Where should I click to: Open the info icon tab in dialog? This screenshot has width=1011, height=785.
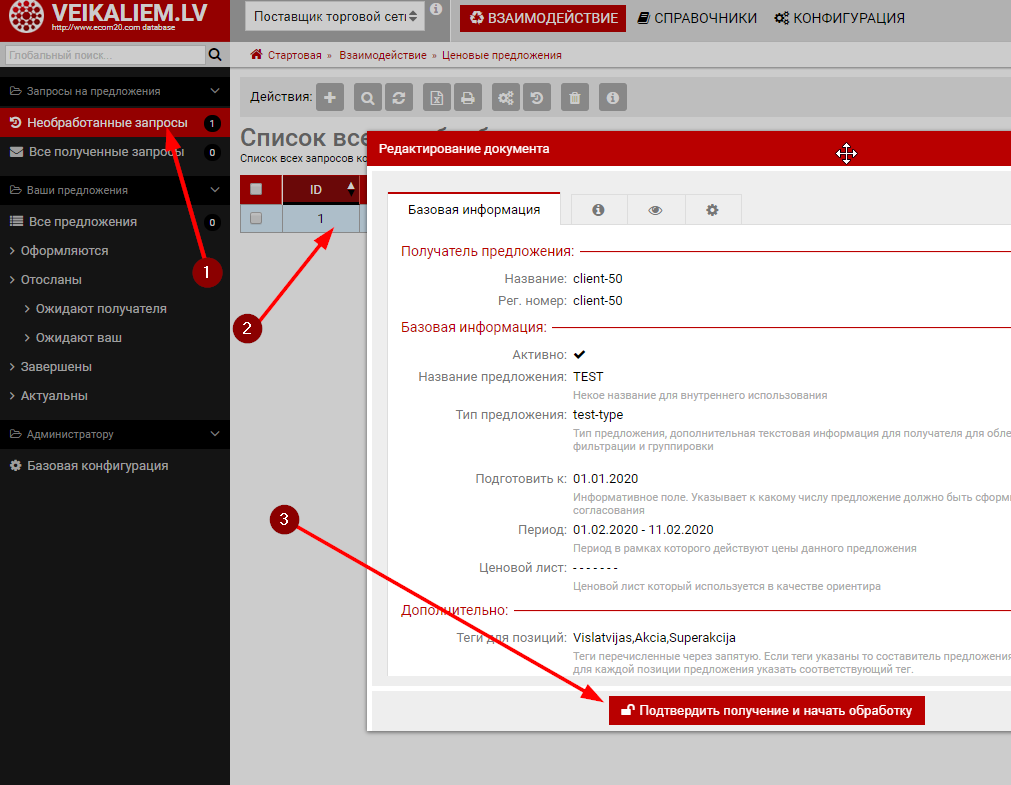[x=598, y=210]
